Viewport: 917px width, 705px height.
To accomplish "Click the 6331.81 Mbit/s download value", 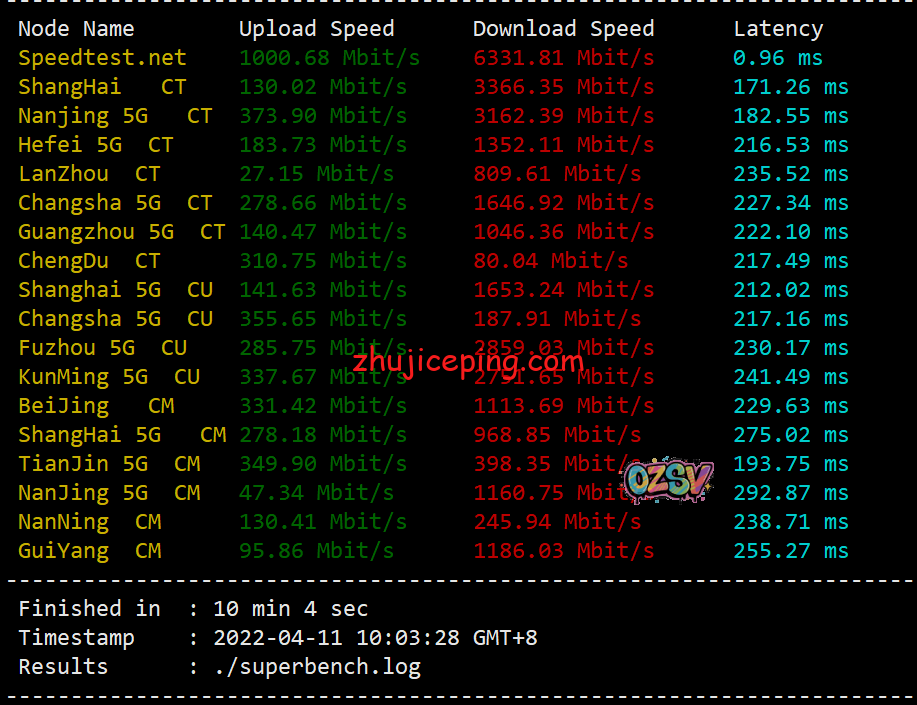I will 563,58.
